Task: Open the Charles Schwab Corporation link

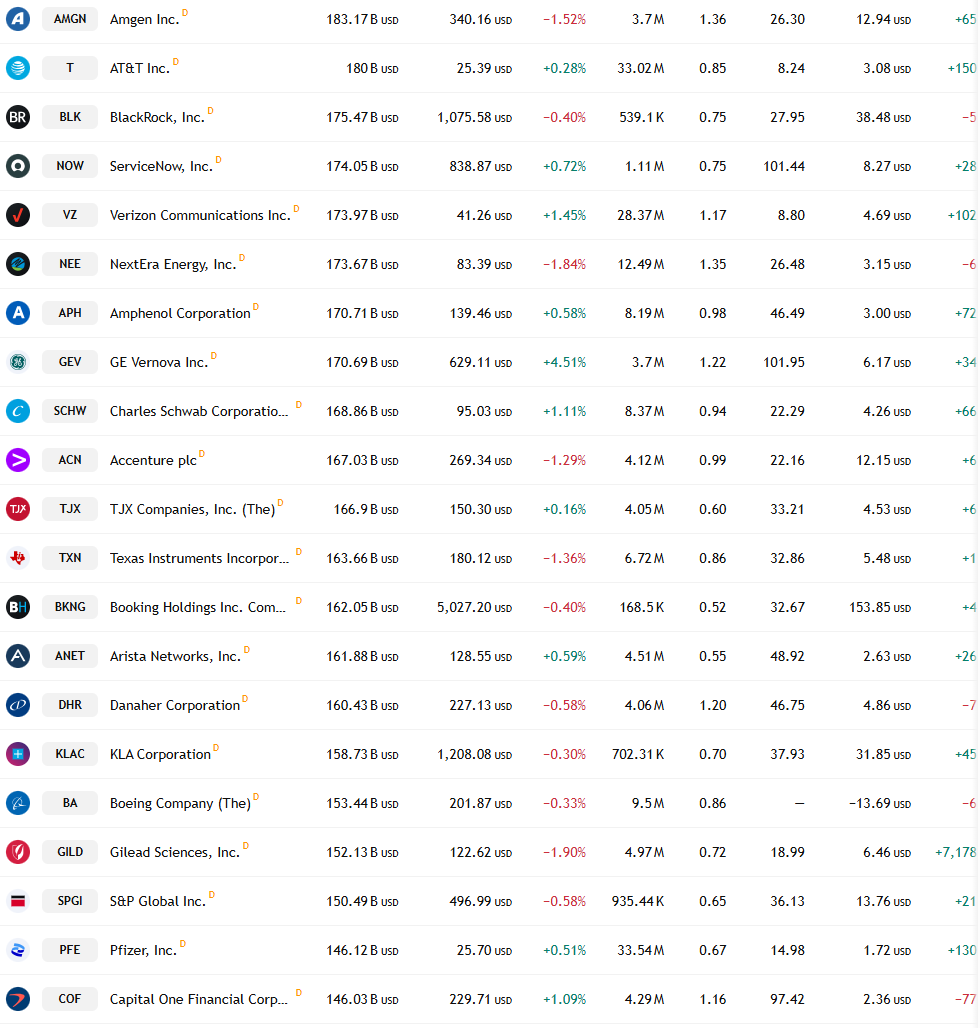Action: click(x=199, y=412)
